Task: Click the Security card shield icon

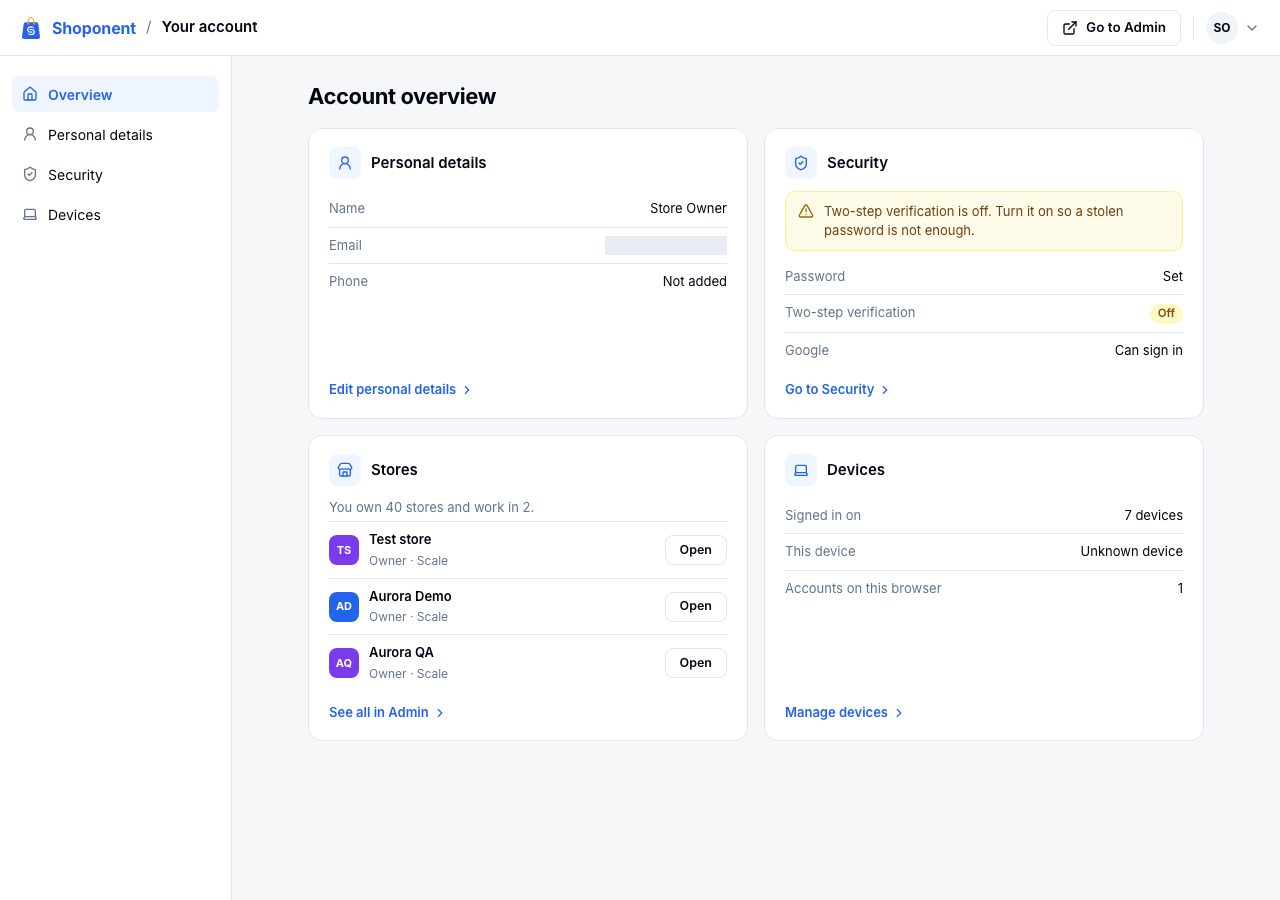Action: [801, 163]
